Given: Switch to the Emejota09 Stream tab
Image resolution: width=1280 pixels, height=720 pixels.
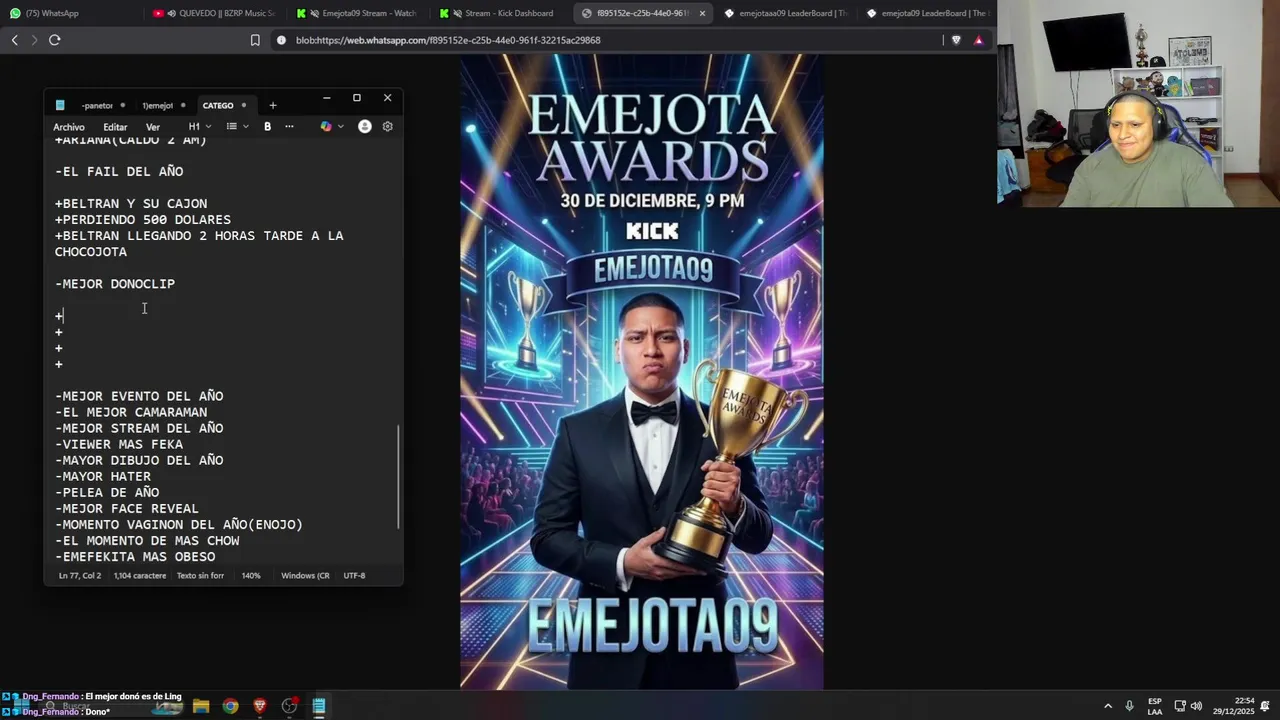Looking at the screenshot, I should [357, 13].
